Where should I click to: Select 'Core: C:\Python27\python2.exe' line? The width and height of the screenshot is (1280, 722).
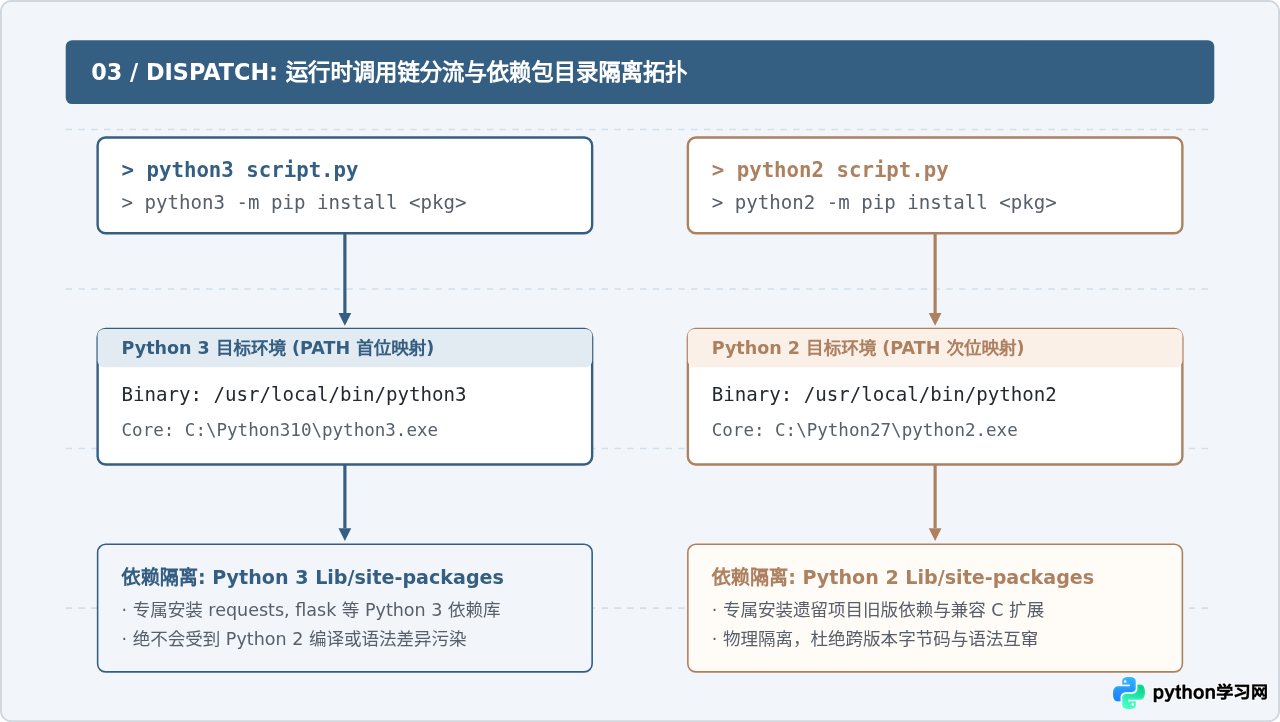tap(865, 430)
